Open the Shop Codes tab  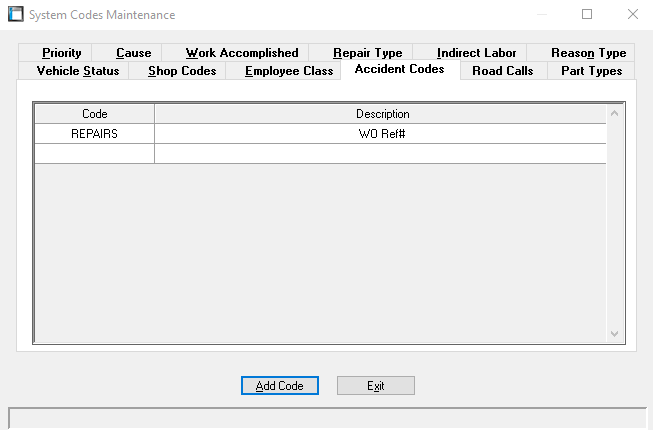(182, 71)
